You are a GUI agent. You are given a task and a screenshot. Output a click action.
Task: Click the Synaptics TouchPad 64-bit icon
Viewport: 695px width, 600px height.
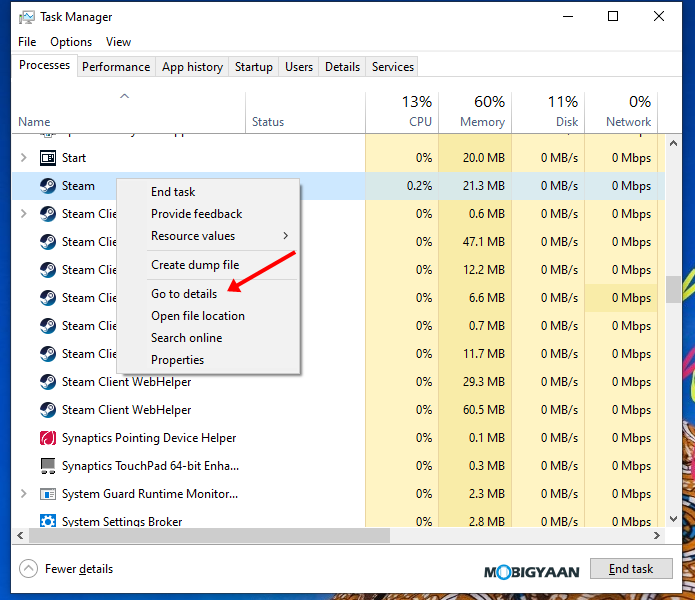tap(47, 466)
